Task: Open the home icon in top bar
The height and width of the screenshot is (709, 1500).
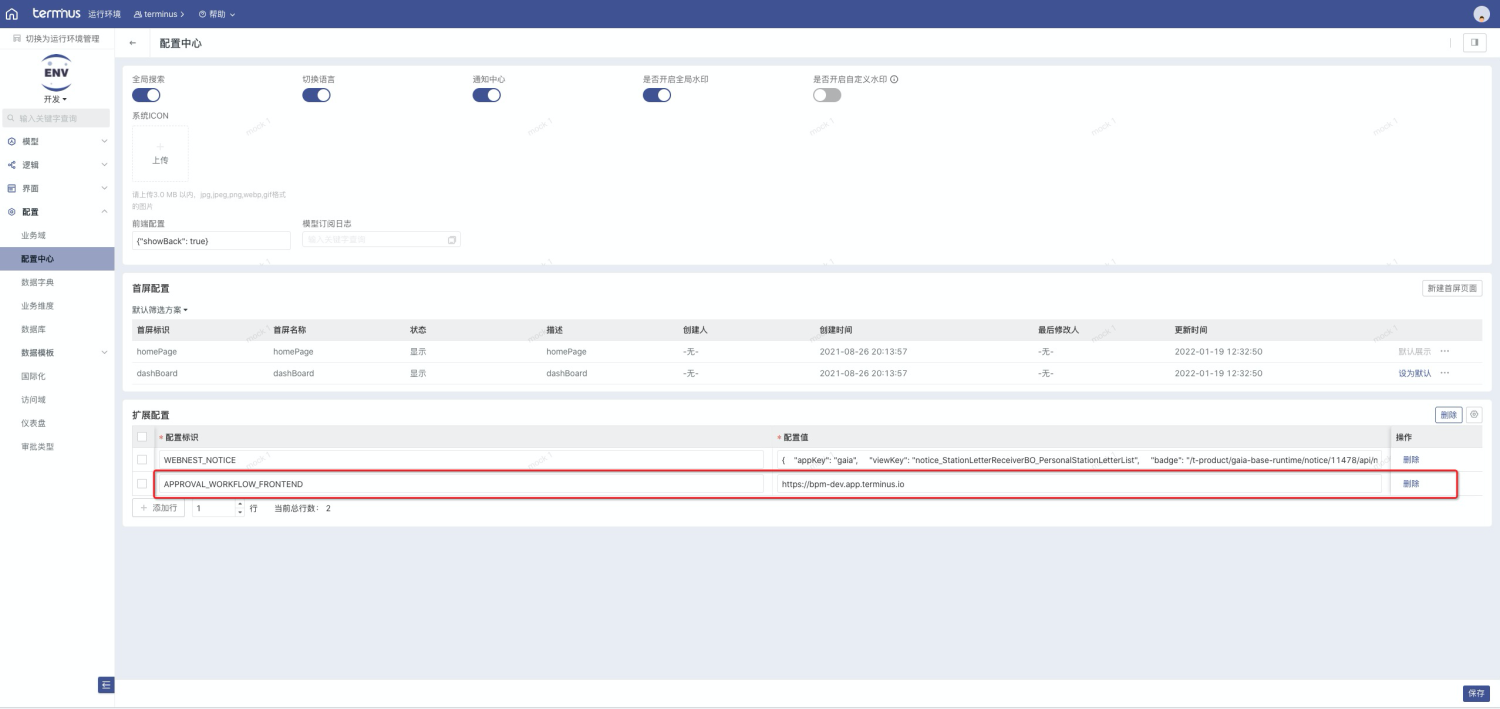Action: click(12, 14)
